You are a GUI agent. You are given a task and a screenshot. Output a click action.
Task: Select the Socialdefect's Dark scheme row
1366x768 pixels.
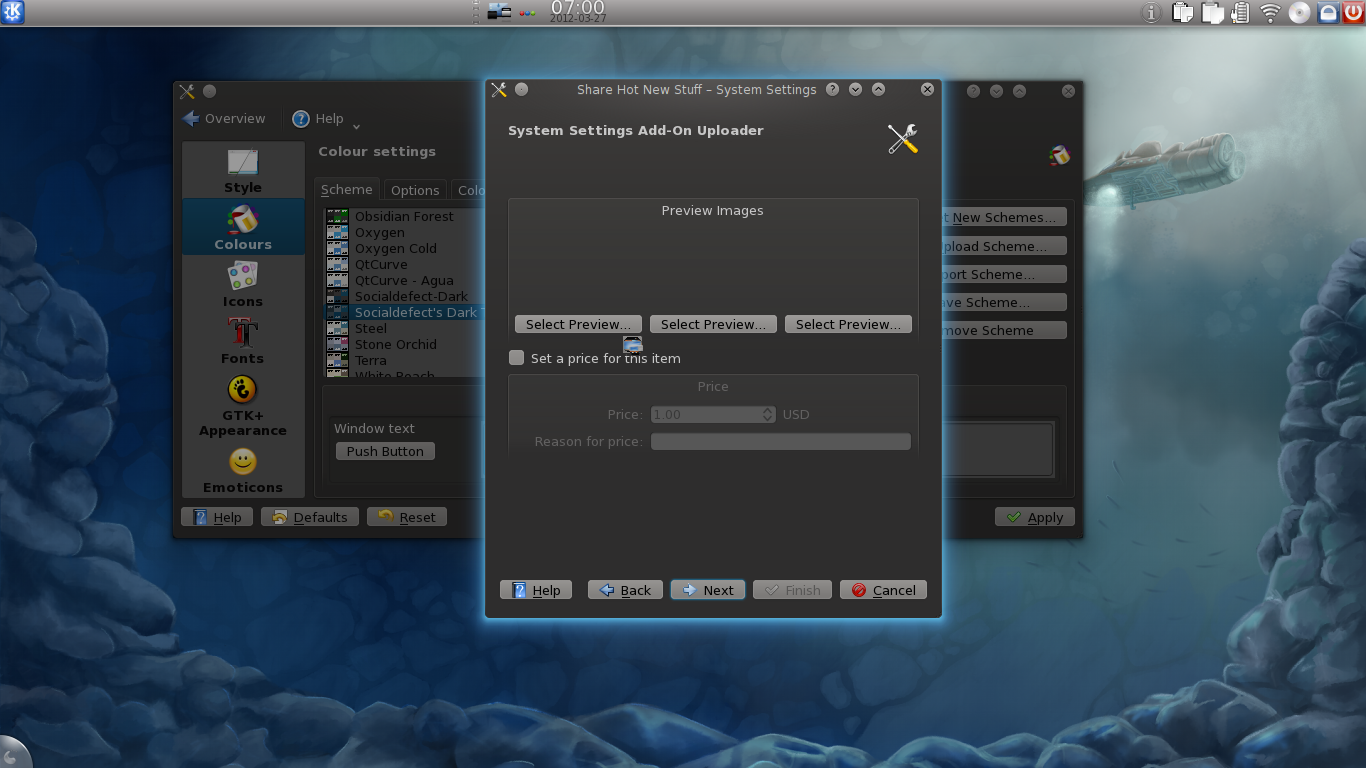click(x=404, y=312)
